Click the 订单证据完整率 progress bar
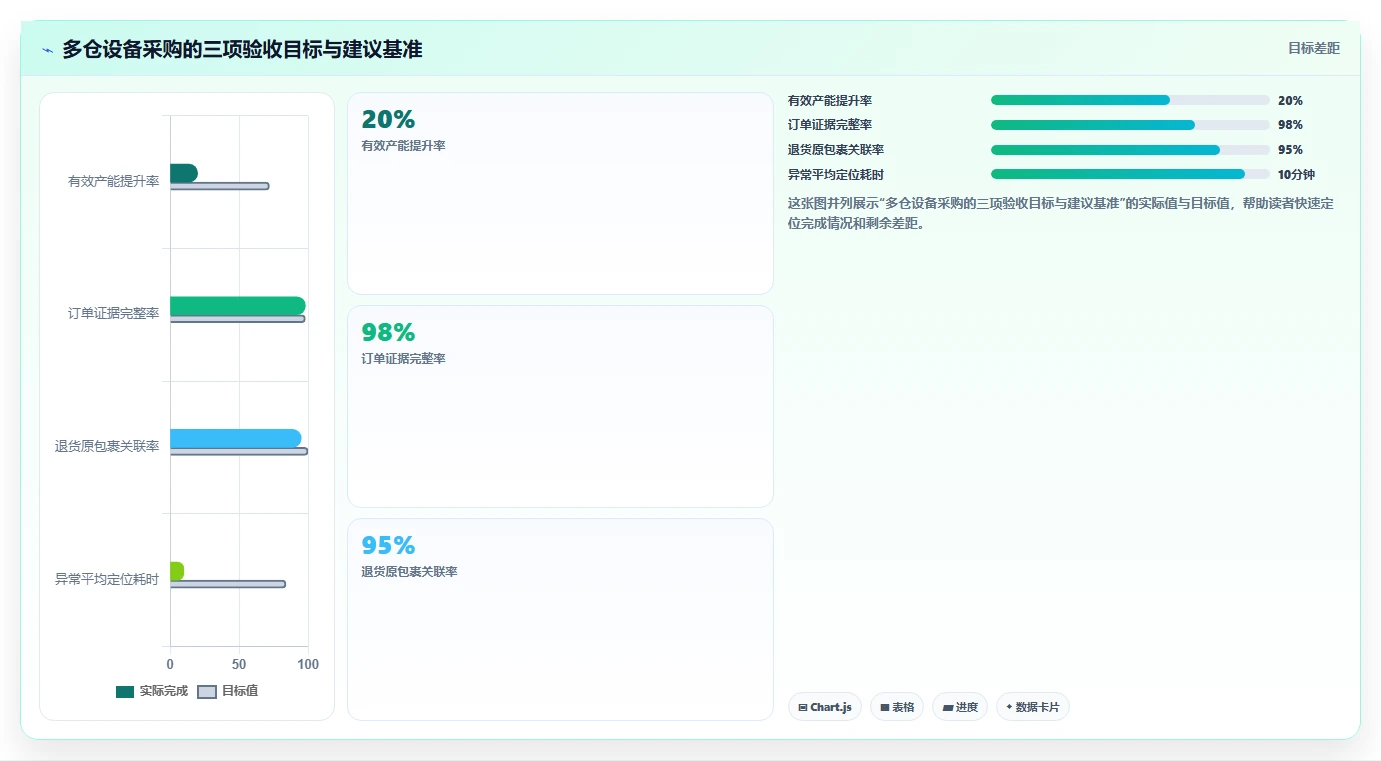Viewport: 1381px width, 761px height. 1130,125
